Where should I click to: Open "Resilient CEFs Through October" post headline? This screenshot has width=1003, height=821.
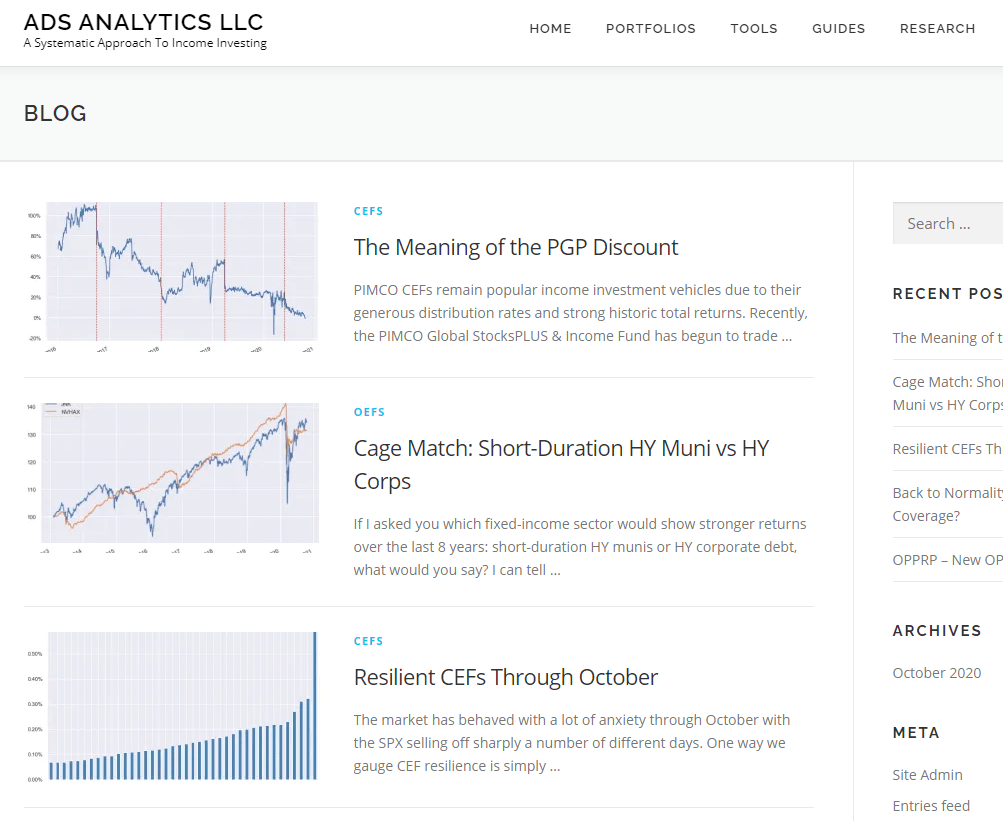tap(506, 678)
